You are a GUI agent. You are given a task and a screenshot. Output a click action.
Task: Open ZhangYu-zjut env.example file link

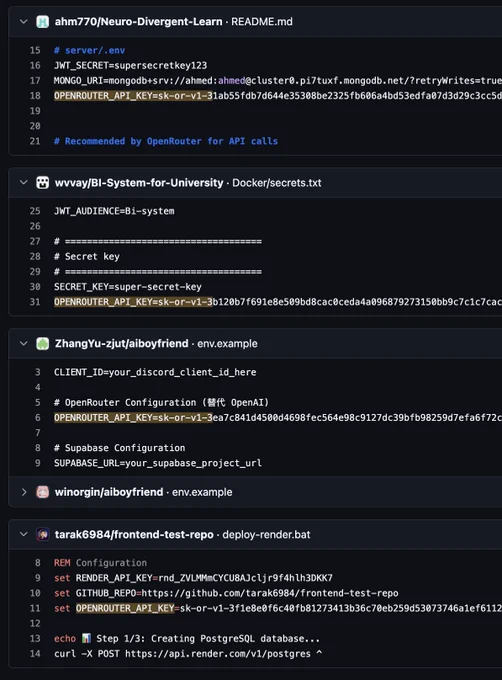click(227, 343)
